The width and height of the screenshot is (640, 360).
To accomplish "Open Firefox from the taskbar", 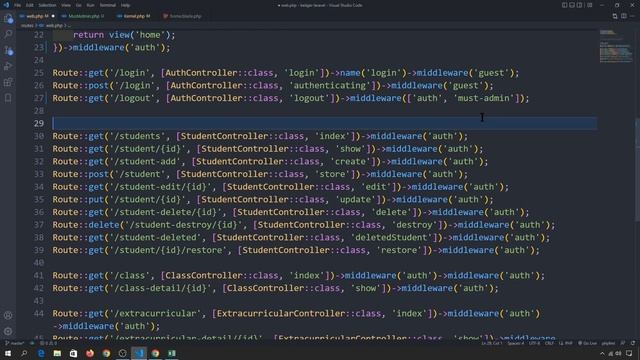I will coord(90,353).
